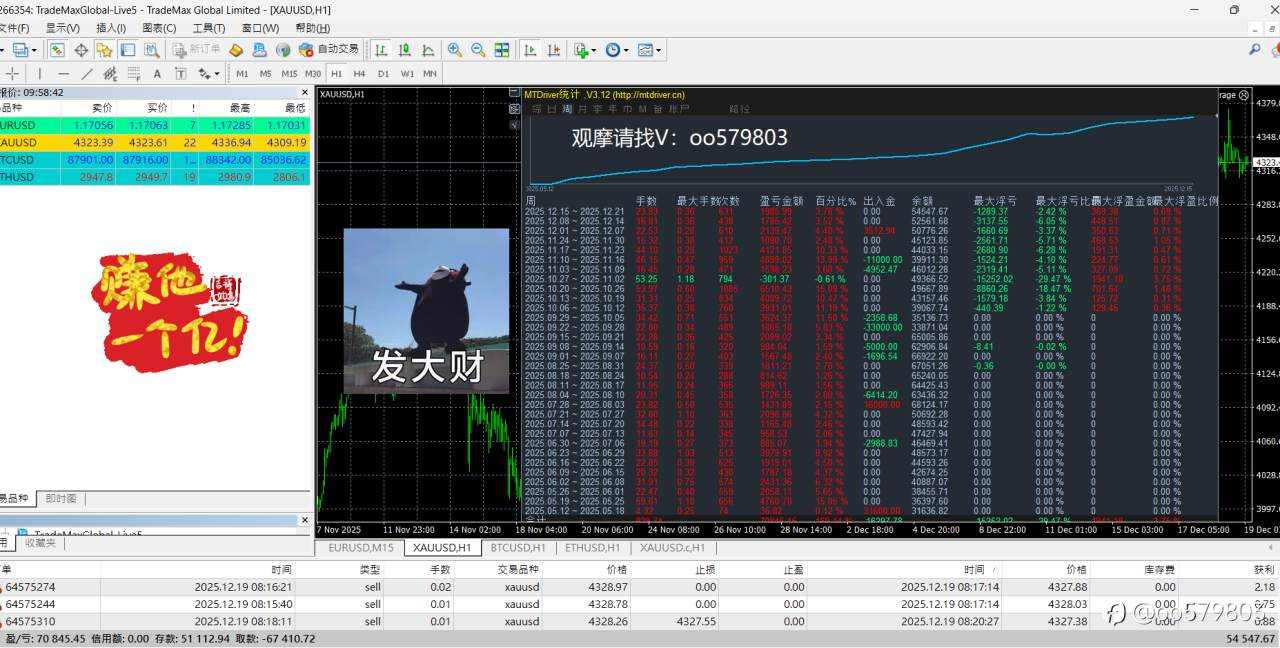This screenshot has width=1280, height=648.
Task: Select the vertical line drawing tool
Action: point(40,74)
